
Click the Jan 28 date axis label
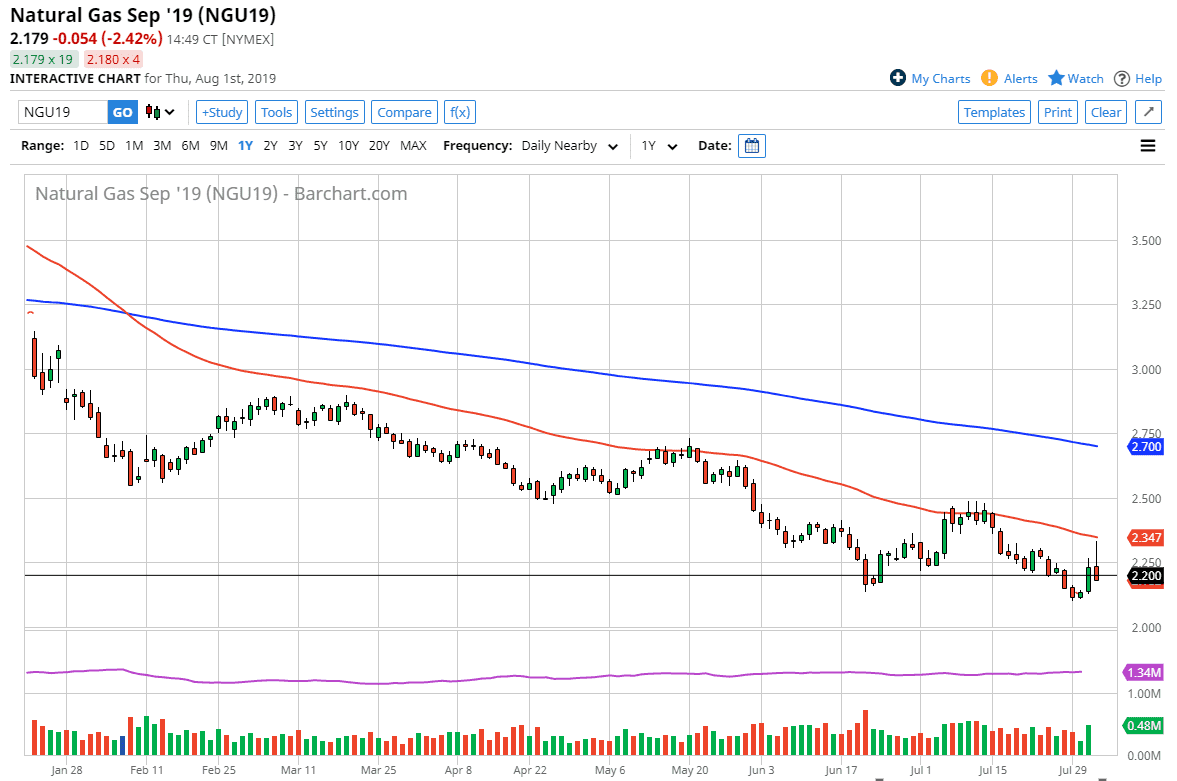67,770
